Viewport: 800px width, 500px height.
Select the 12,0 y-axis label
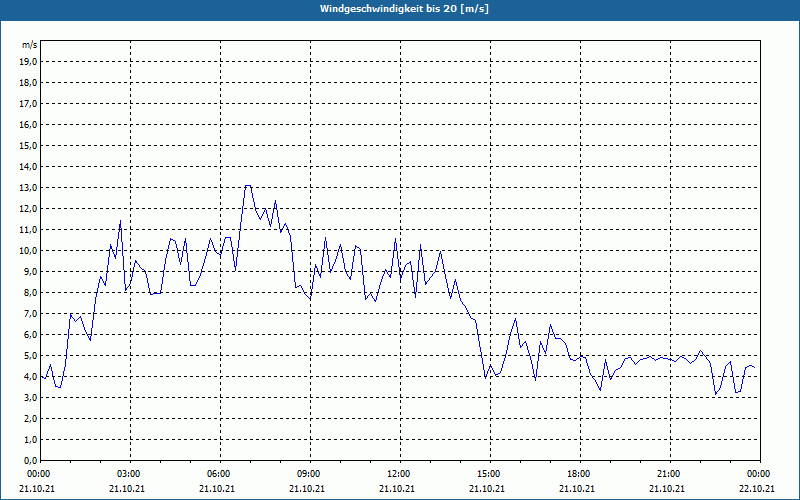(29, 209)
